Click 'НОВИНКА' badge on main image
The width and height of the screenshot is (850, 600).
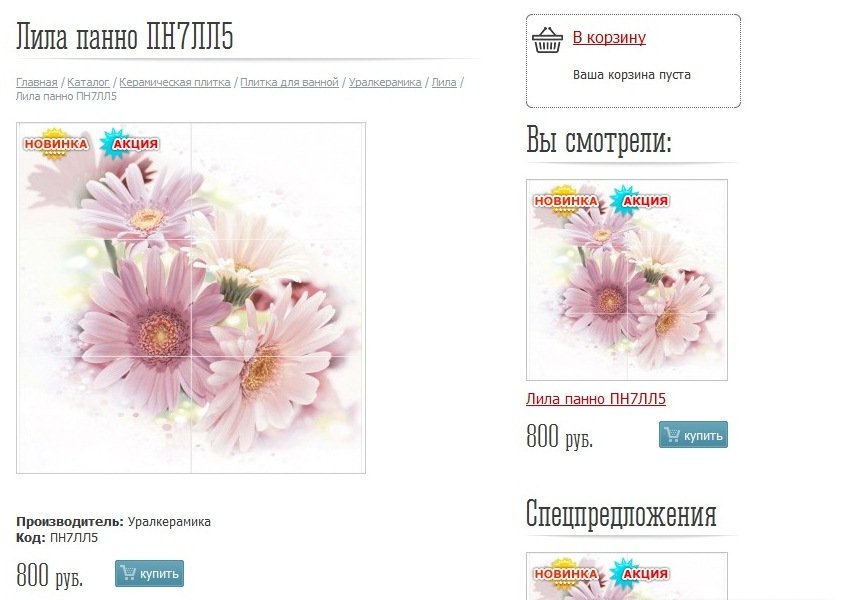pyautogui.click(x=55, y=144)
